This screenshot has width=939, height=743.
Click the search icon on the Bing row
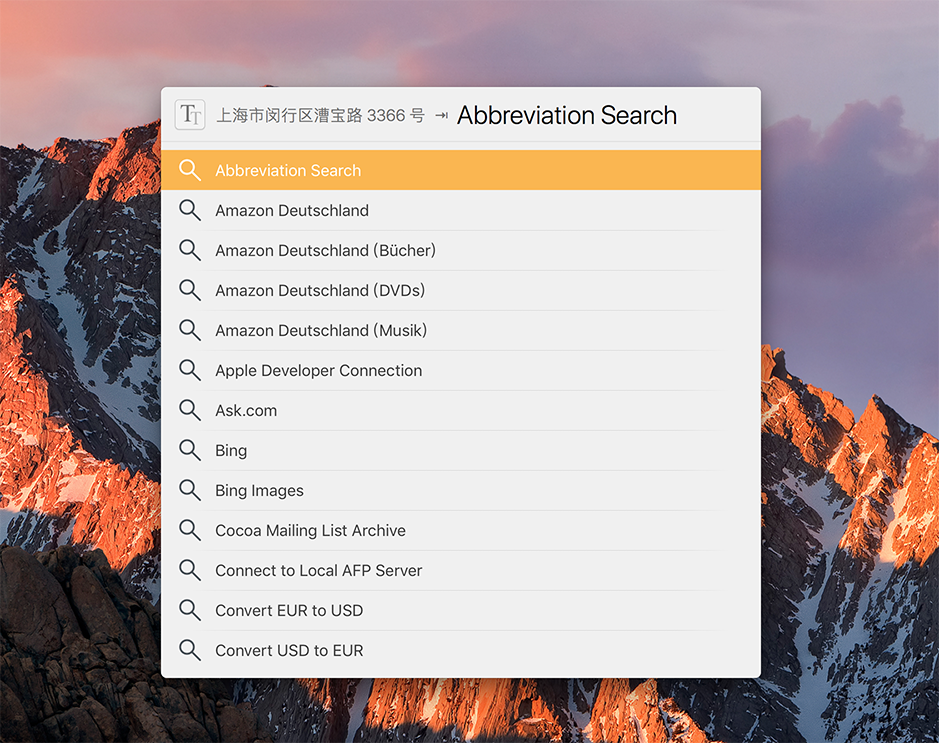point(190,450)
